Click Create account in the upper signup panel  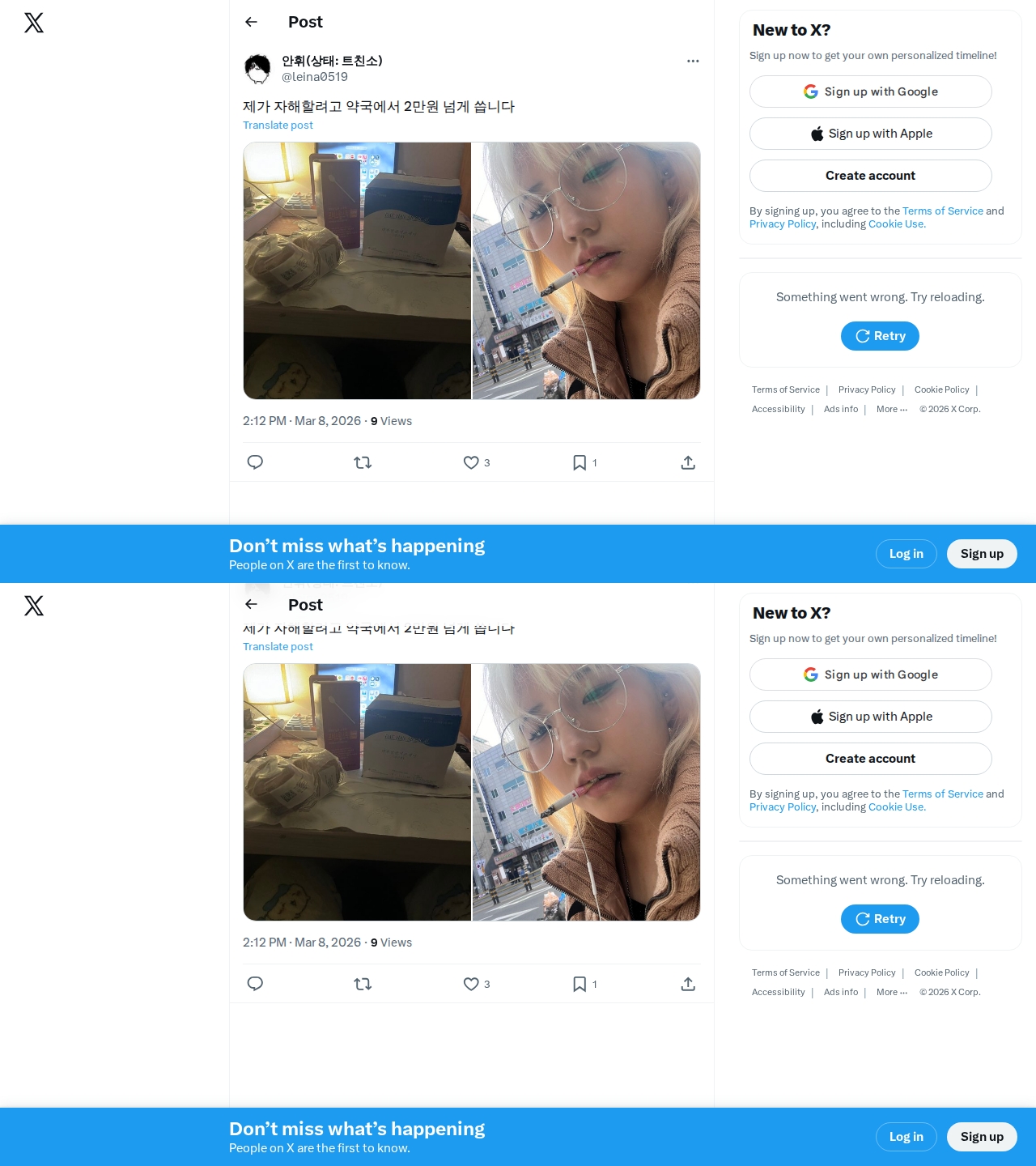871,176
